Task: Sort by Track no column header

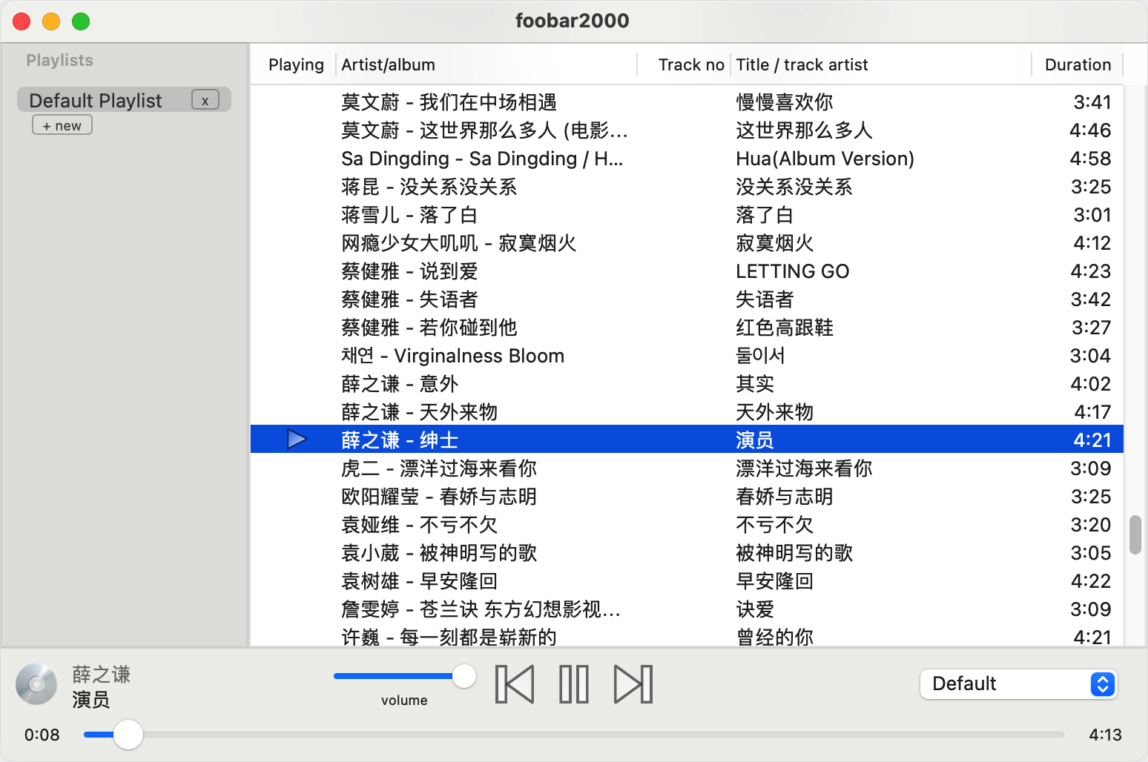Action: (x=690, y=64)
